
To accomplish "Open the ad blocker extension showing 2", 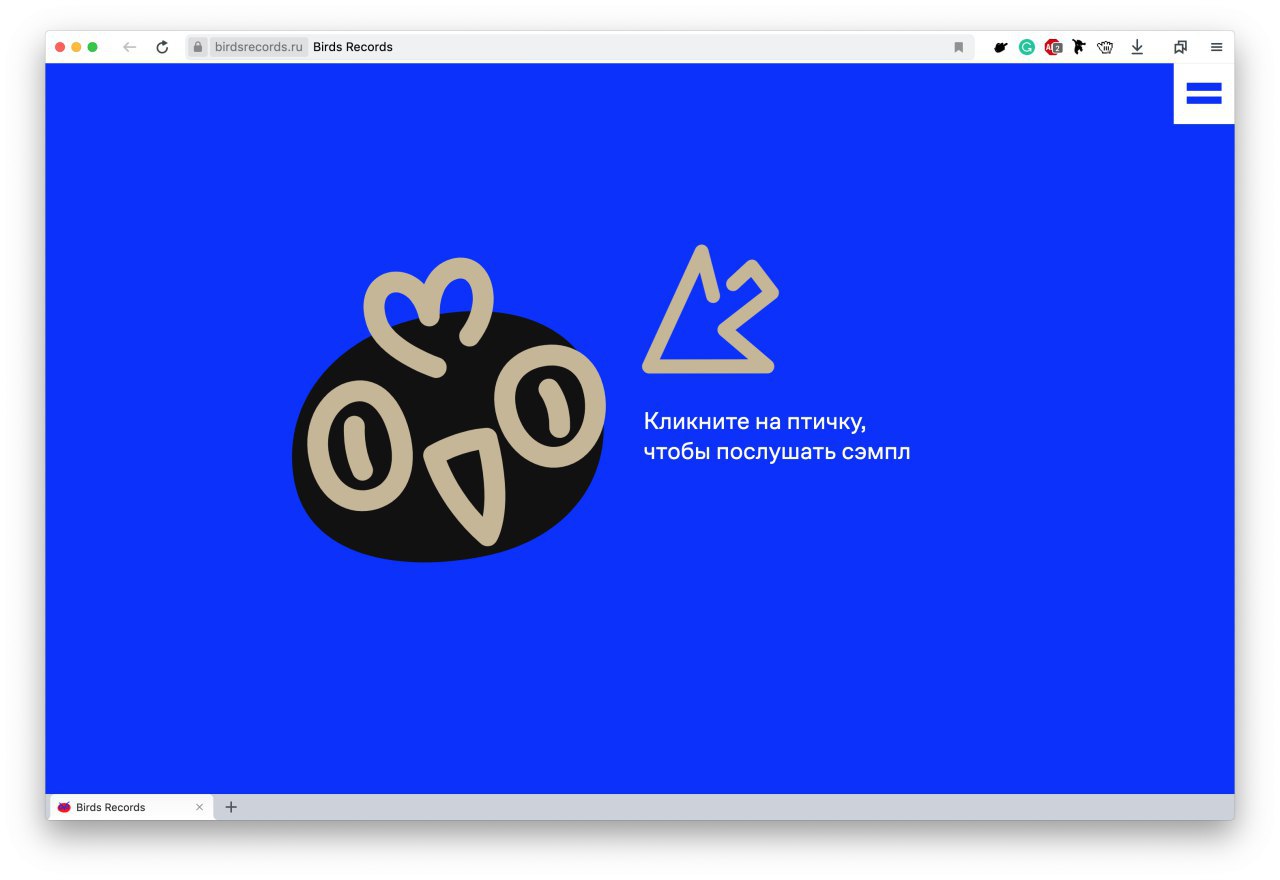I will pos(1053,47).
